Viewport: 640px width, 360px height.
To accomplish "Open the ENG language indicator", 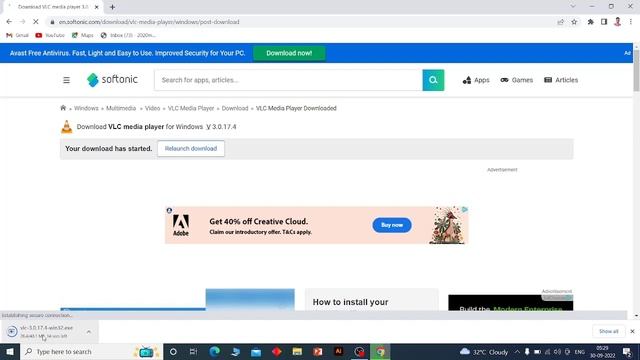I will click(580, 351).
